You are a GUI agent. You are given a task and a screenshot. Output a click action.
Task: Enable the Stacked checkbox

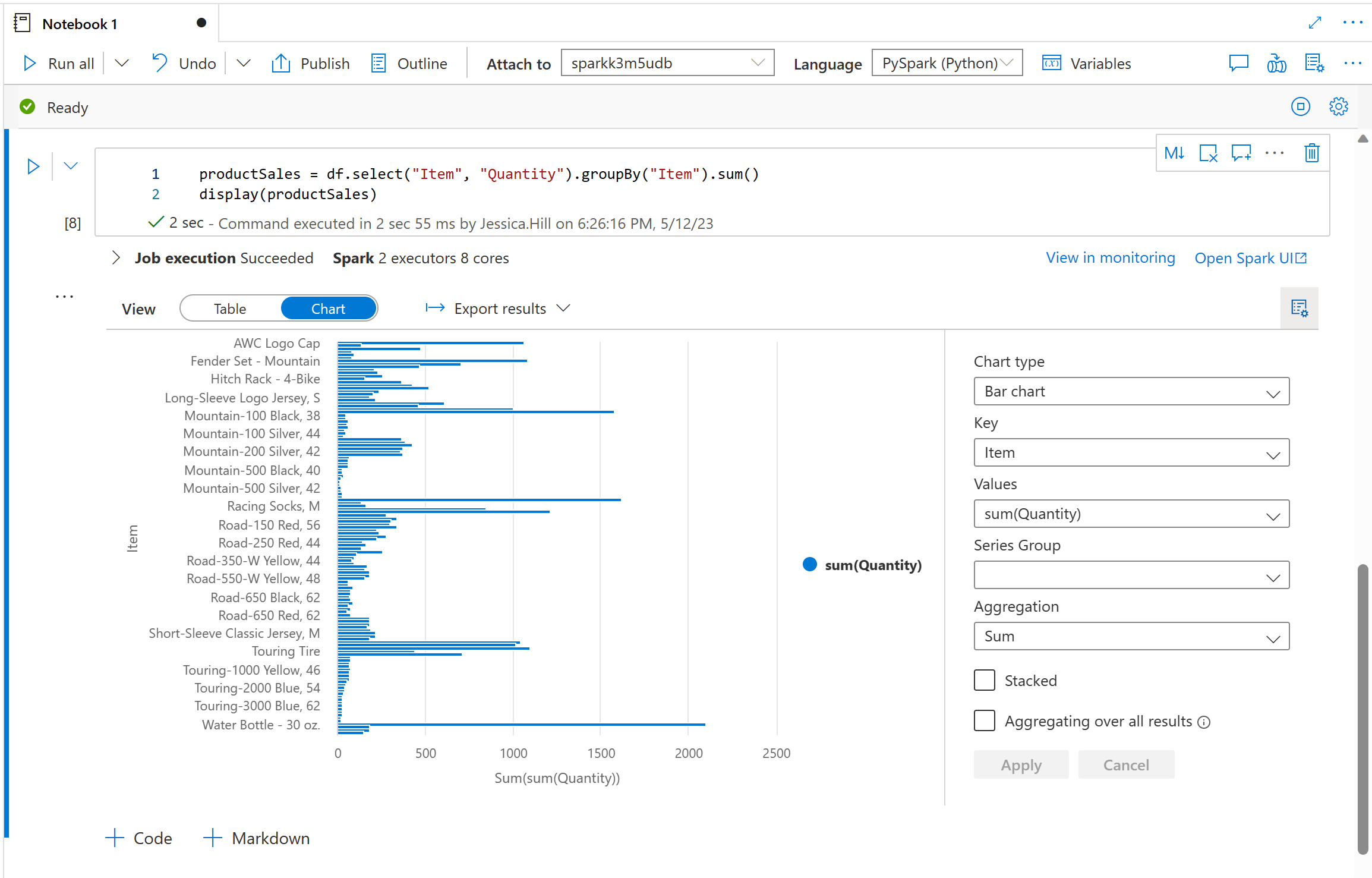[x=984, y=680]
